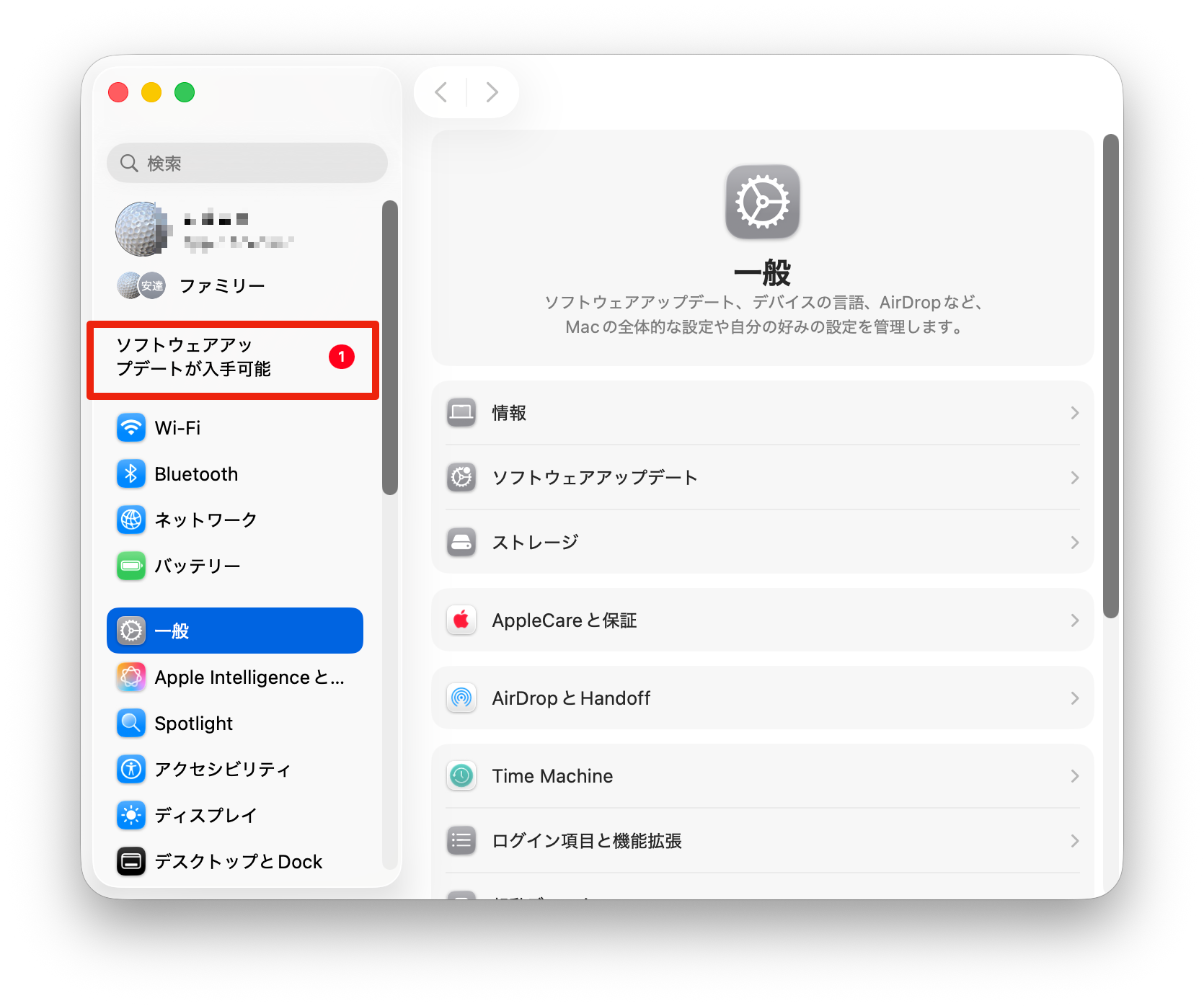
Task: Expand the 情報 row chevron
Action: point(1074,413)
